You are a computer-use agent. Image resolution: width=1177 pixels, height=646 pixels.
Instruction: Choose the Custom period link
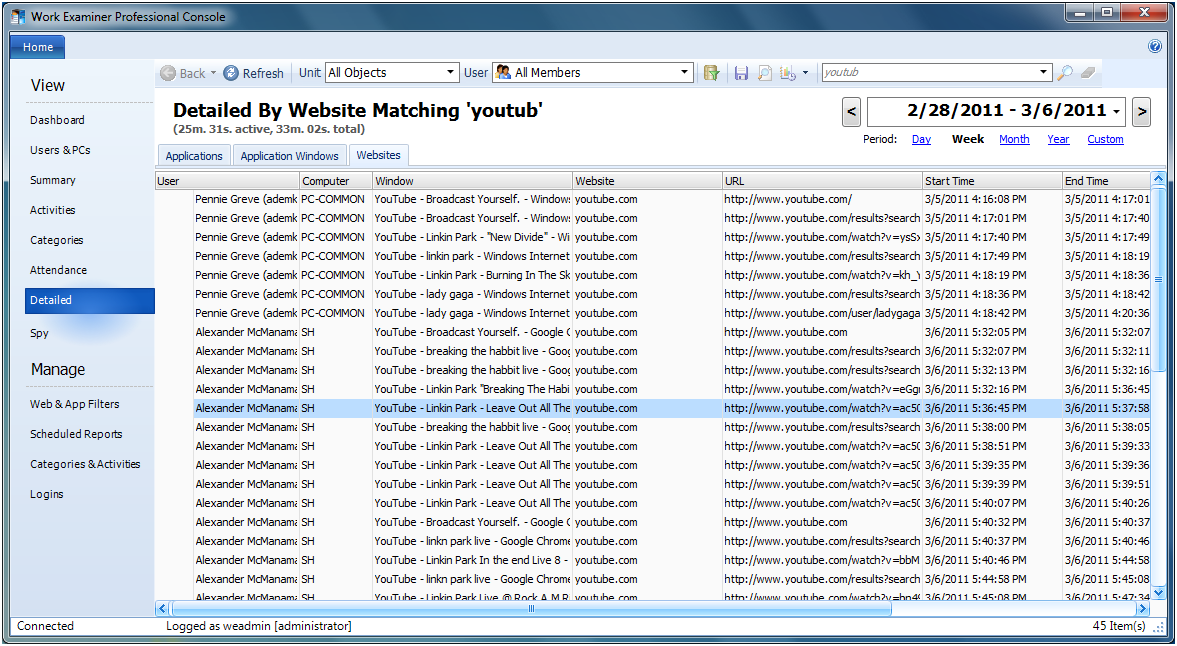(1105, 140)
